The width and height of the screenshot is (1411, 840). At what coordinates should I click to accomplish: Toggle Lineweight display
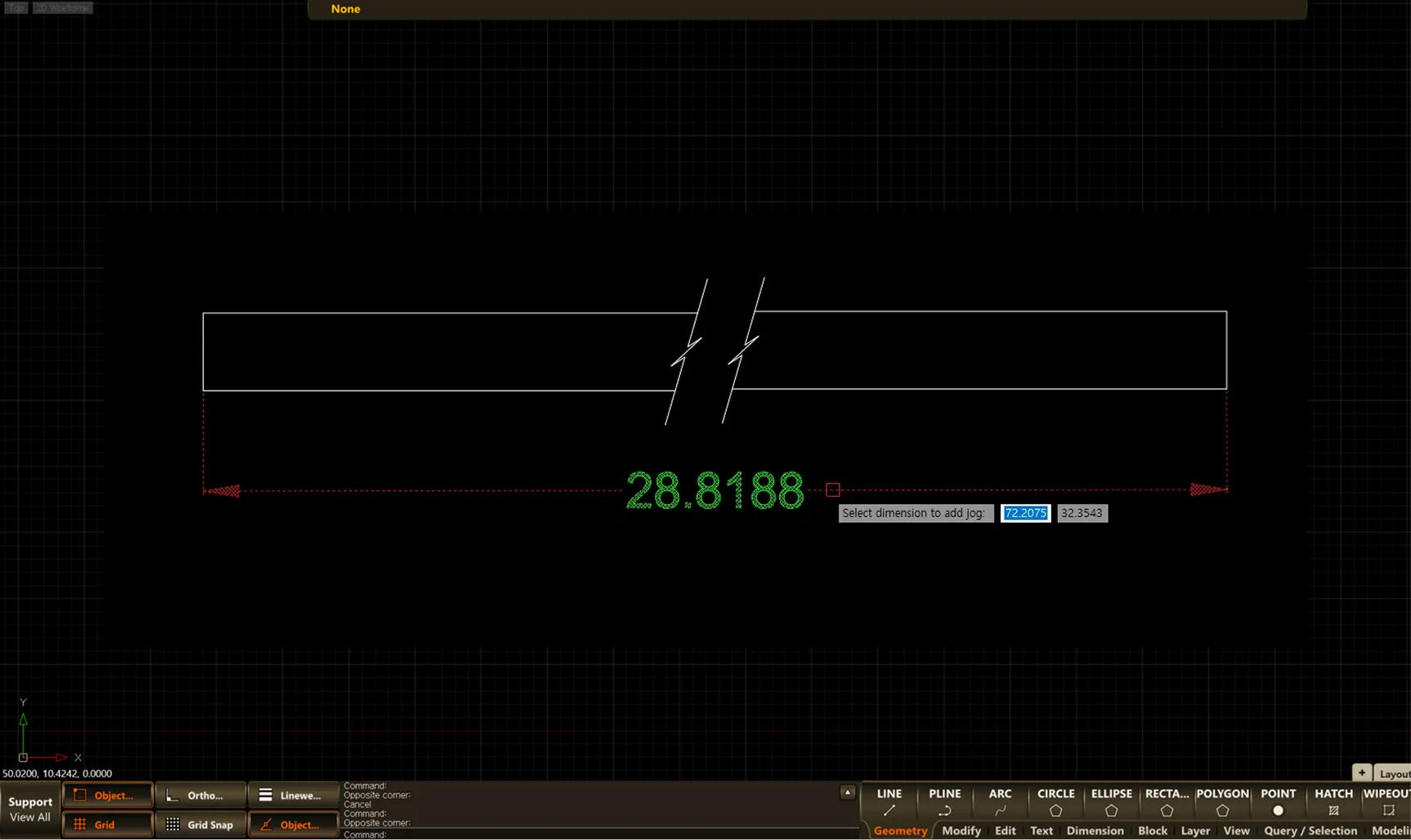click(293, 795)
